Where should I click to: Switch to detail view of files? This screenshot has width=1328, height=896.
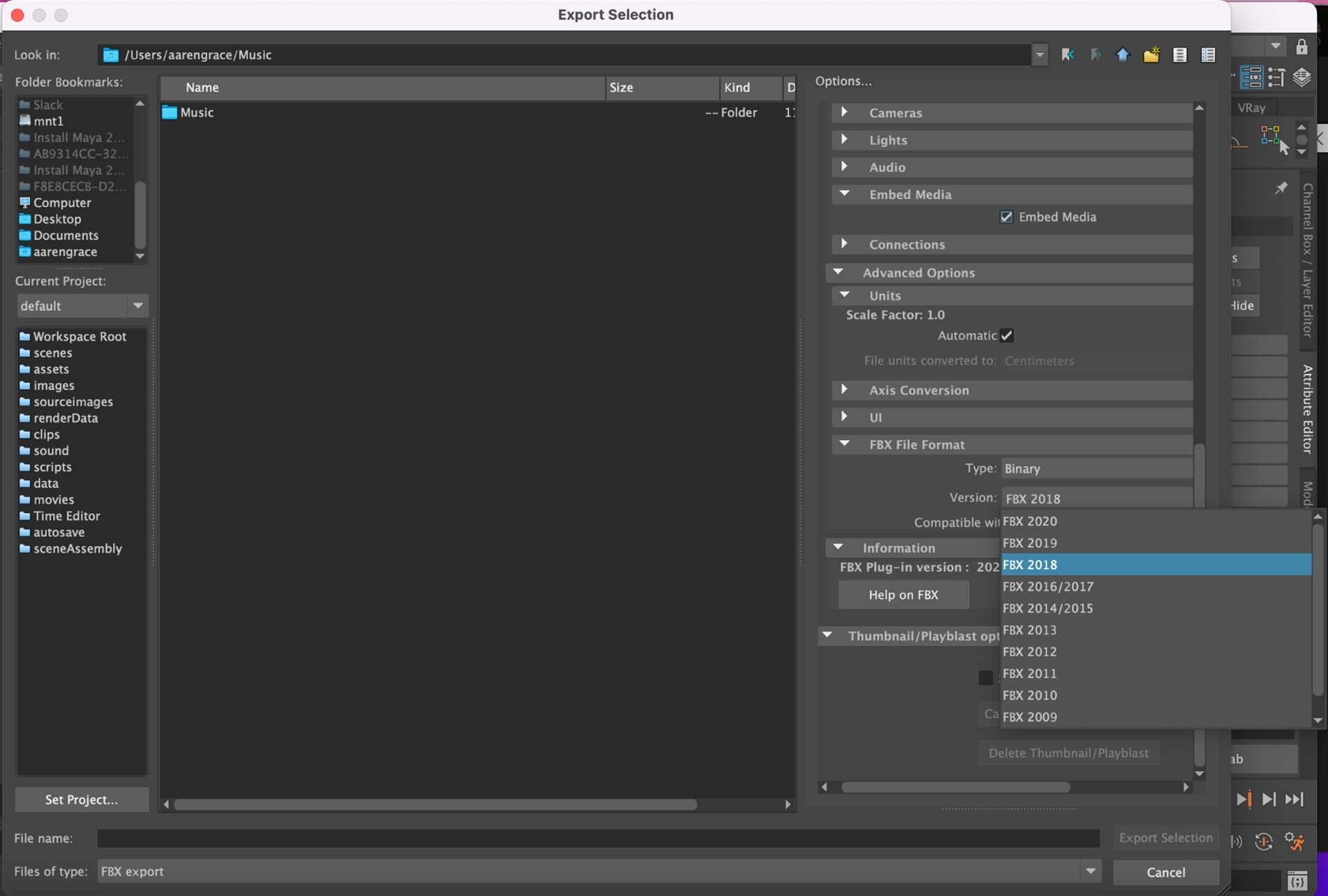click(x=1209, y=55)
